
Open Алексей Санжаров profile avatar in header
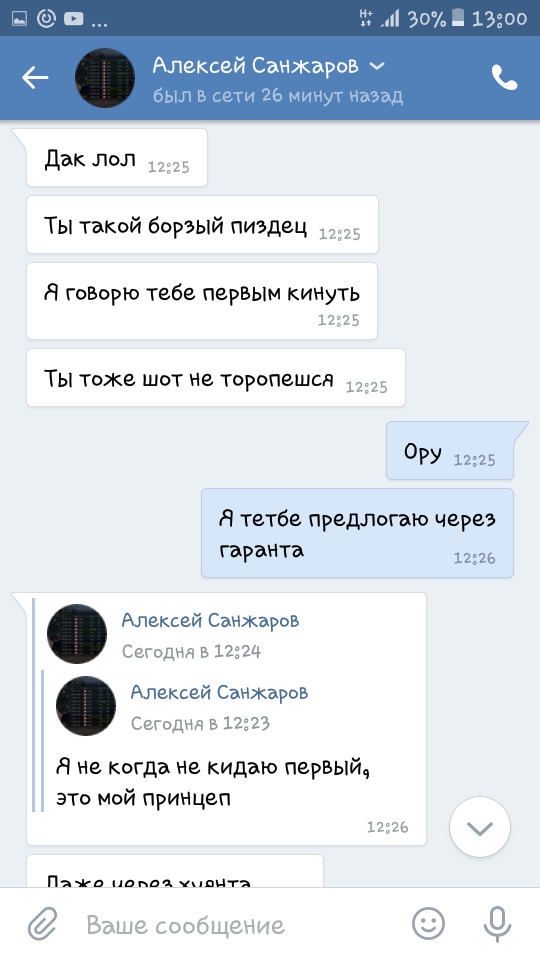(105, 78)
